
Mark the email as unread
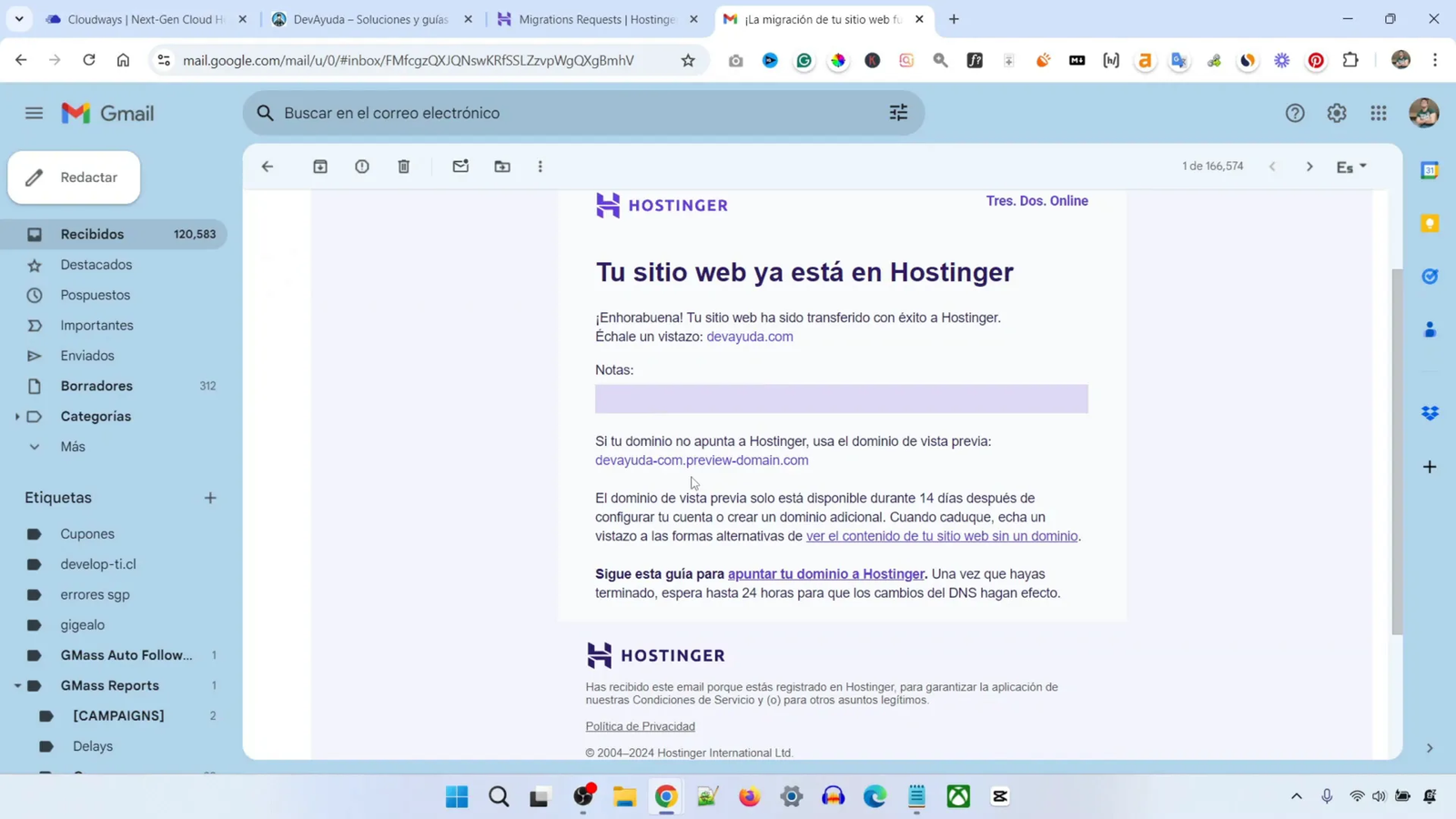pyautogui.click(x=461, y=166)
